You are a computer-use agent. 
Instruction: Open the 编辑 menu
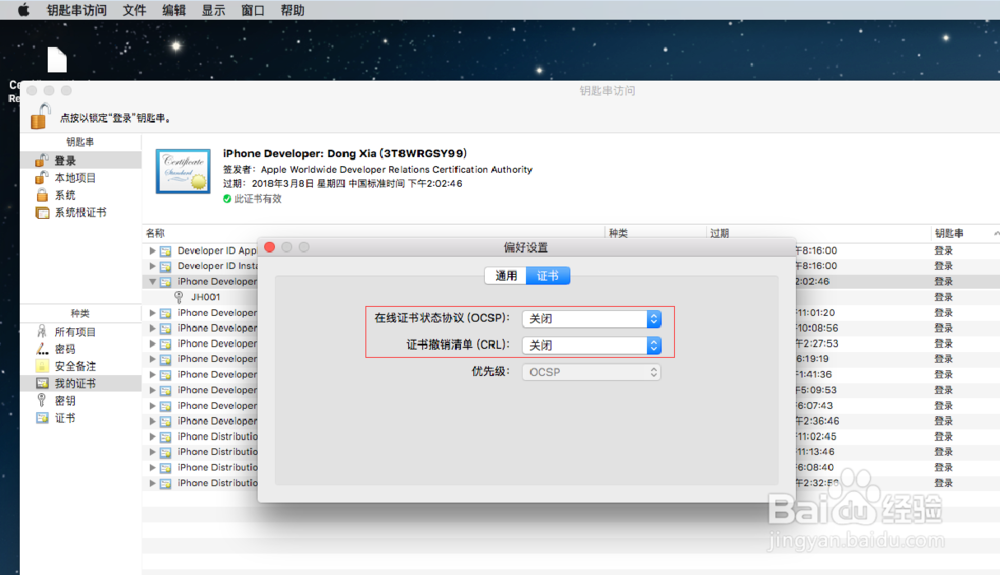pos(173,10)
